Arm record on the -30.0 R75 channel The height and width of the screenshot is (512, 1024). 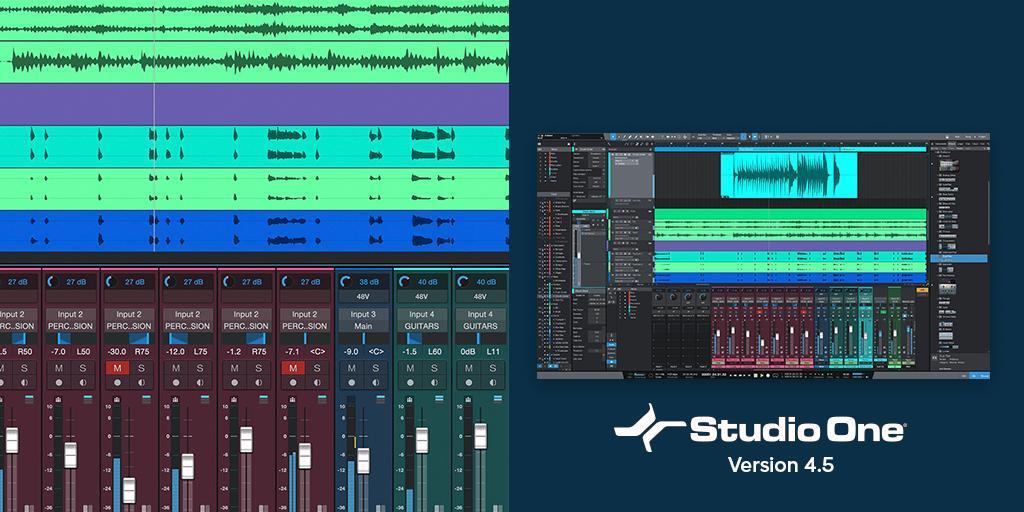point(118,383)
